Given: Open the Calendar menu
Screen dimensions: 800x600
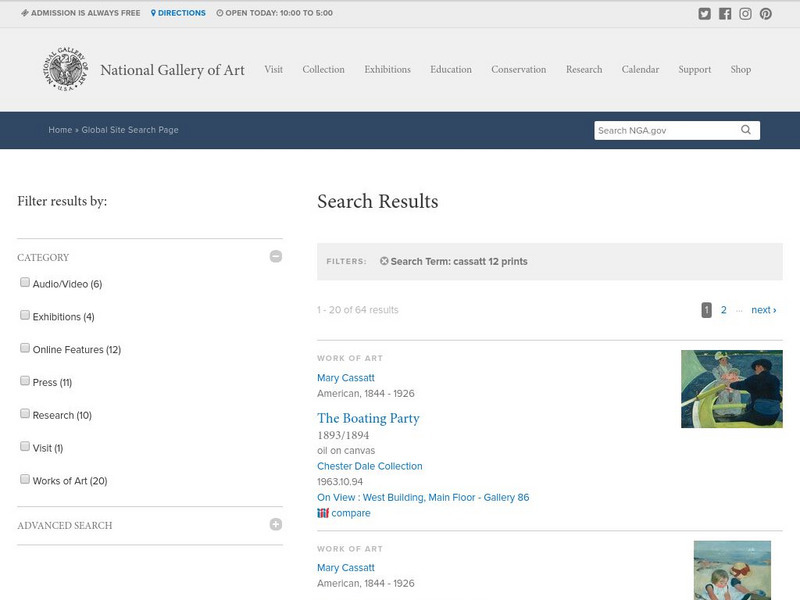Looking at the screenshot, I should pyautogui.click(x=640, y=69).
